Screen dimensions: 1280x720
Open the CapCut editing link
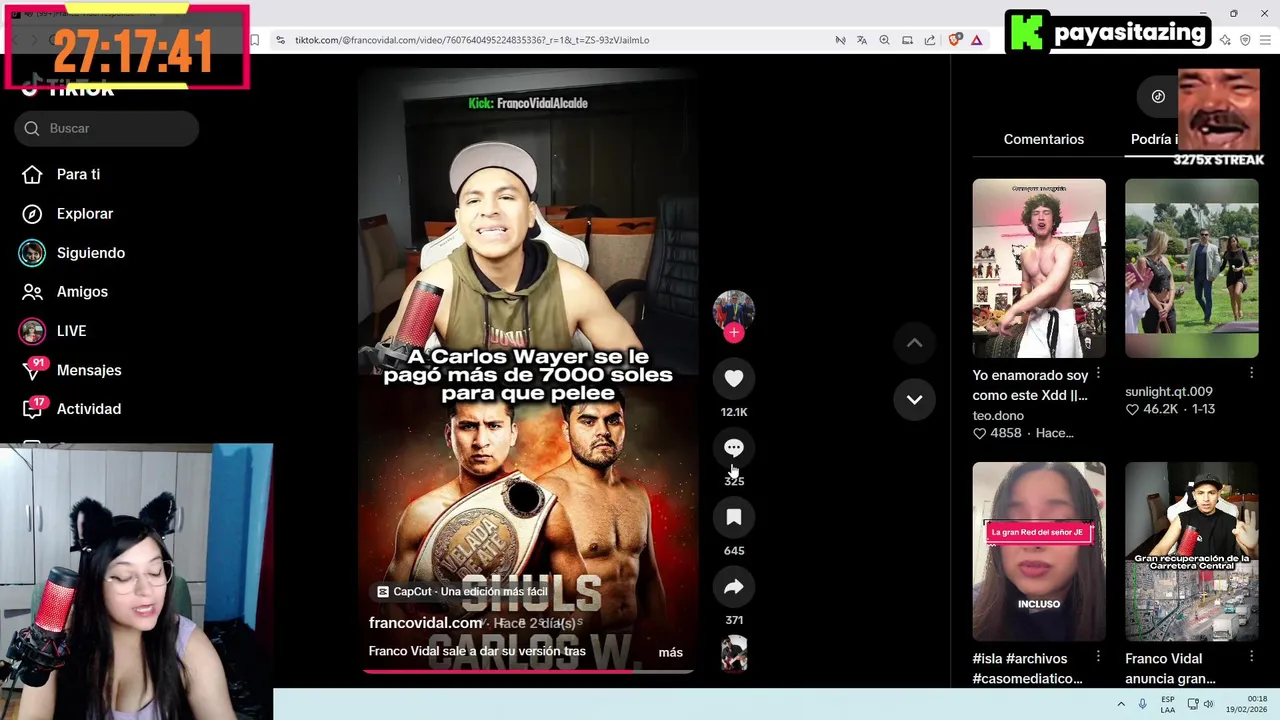462,592
